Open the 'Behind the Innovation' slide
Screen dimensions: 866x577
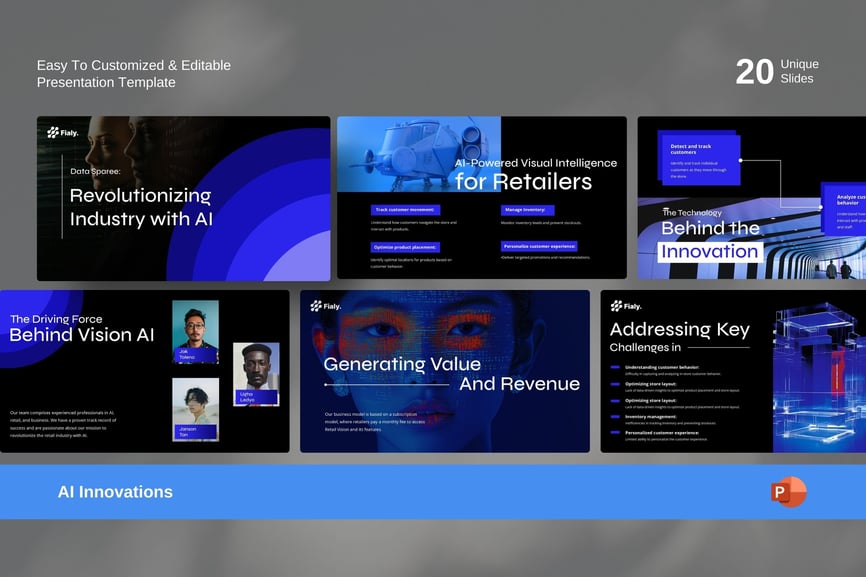point(750,197)
